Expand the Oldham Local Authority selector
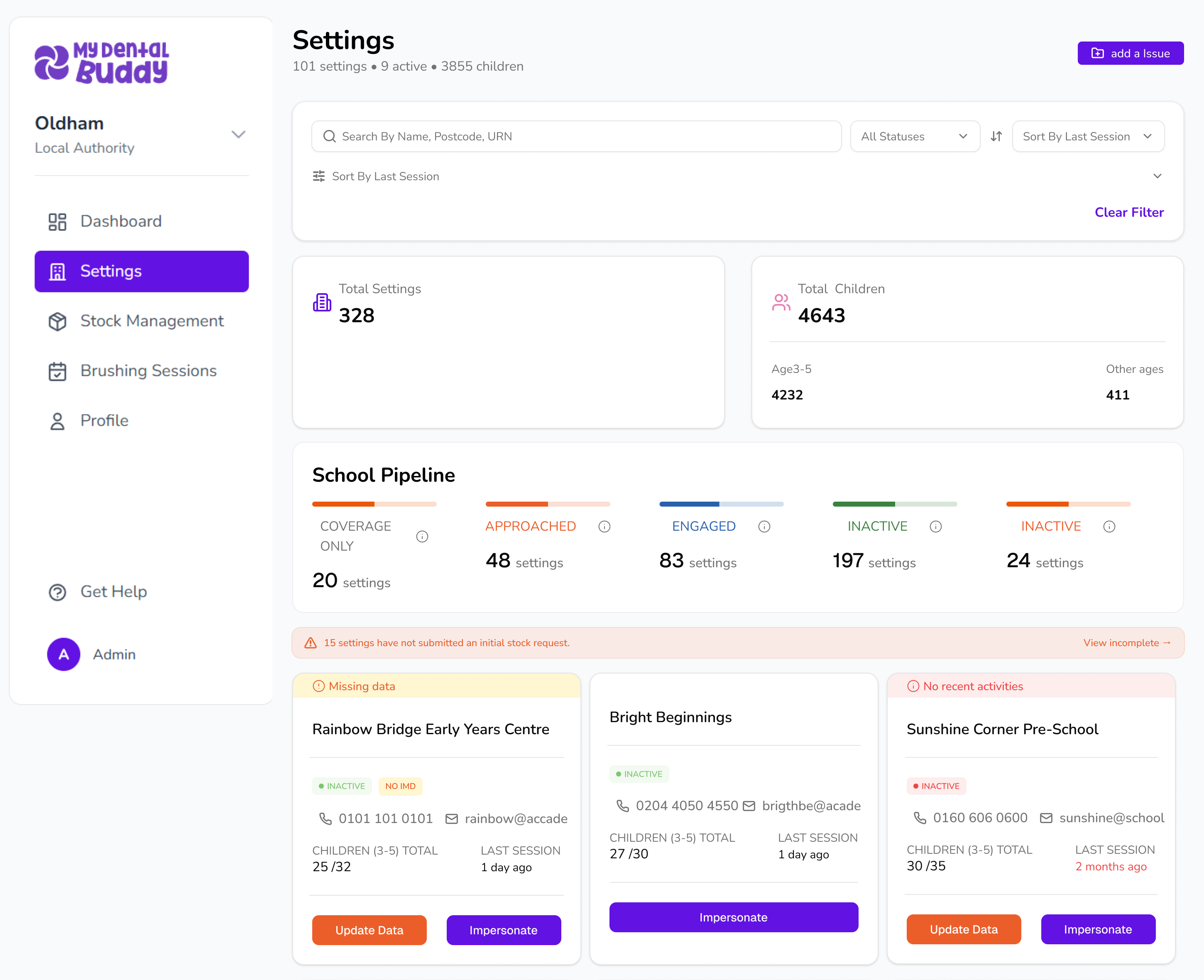The height and width of the screenshot is (980, 1204). tap(238, 135)
